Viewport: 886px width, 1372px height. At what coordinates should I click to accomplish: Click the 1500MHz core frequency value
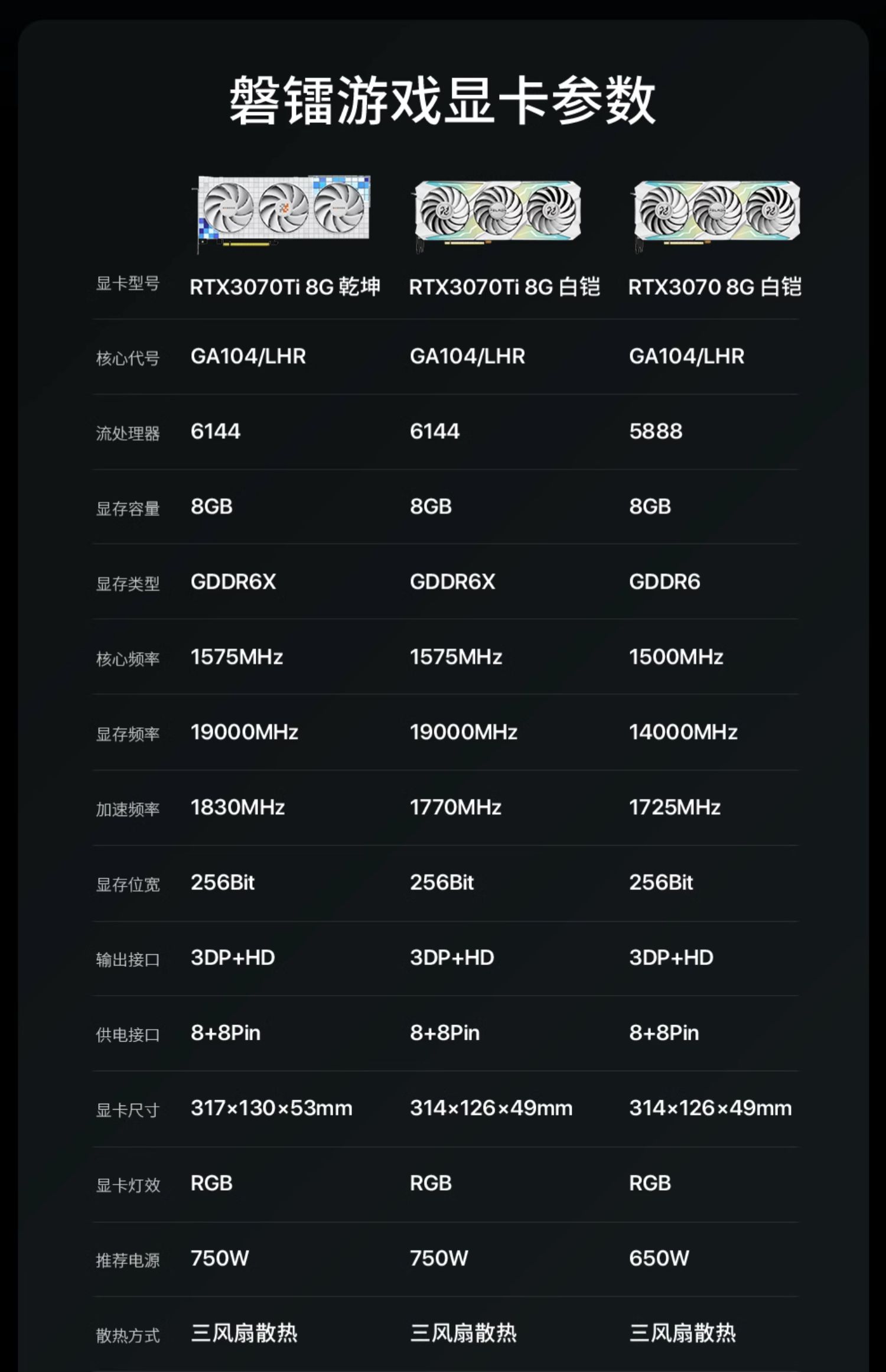coord(676,657)
